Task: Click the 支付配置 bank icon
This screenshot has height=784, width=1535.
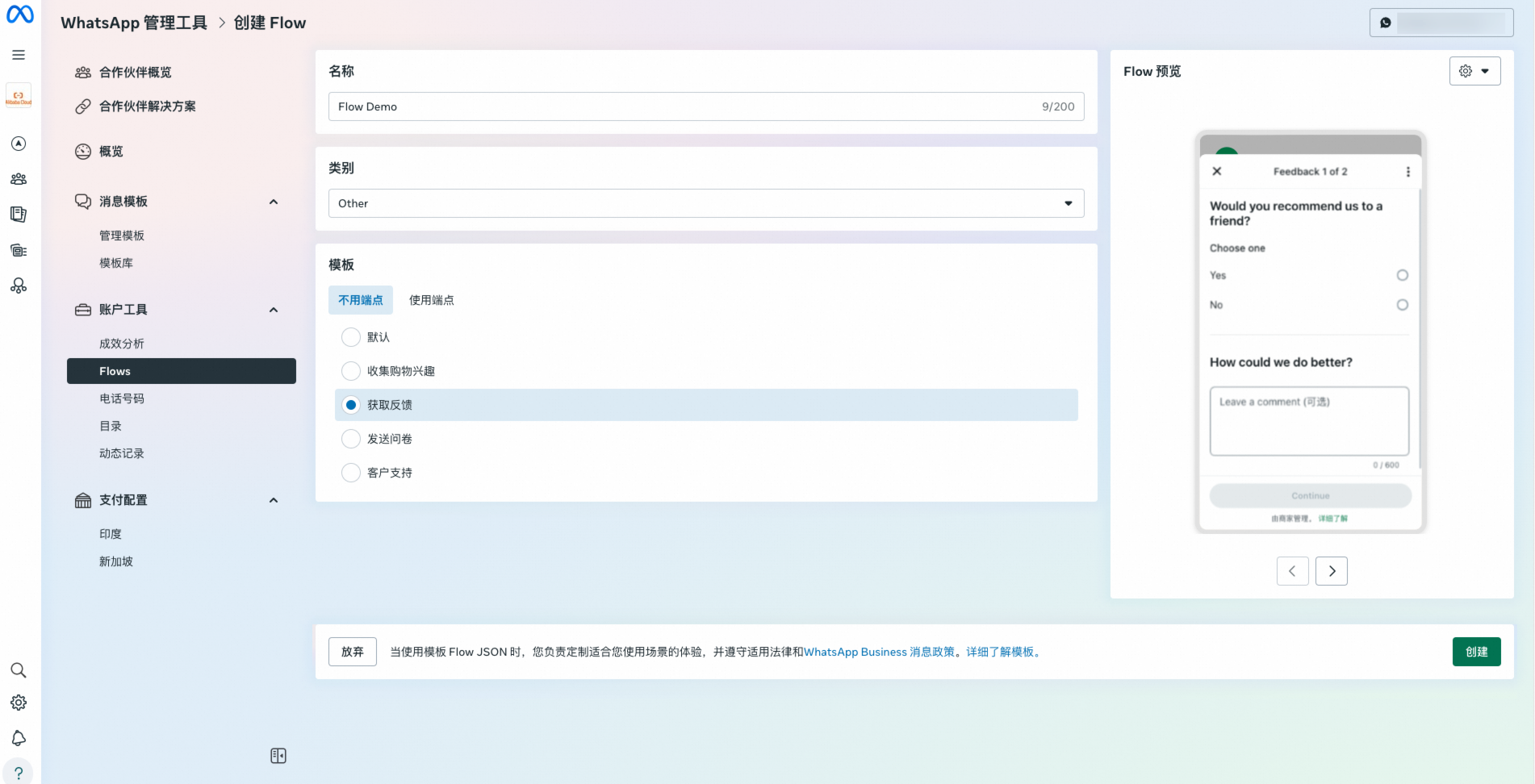Action: [83, 500]
